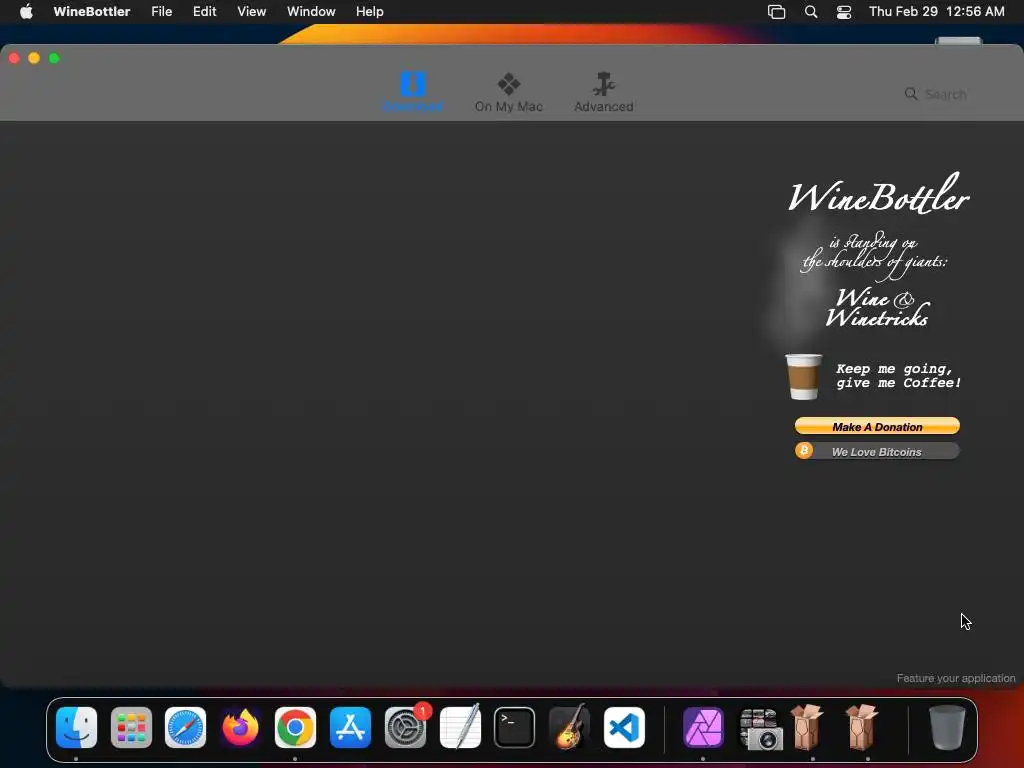Open the Window menu
This screenshot has width=1024, height=768.
click(x=311, y=11)
